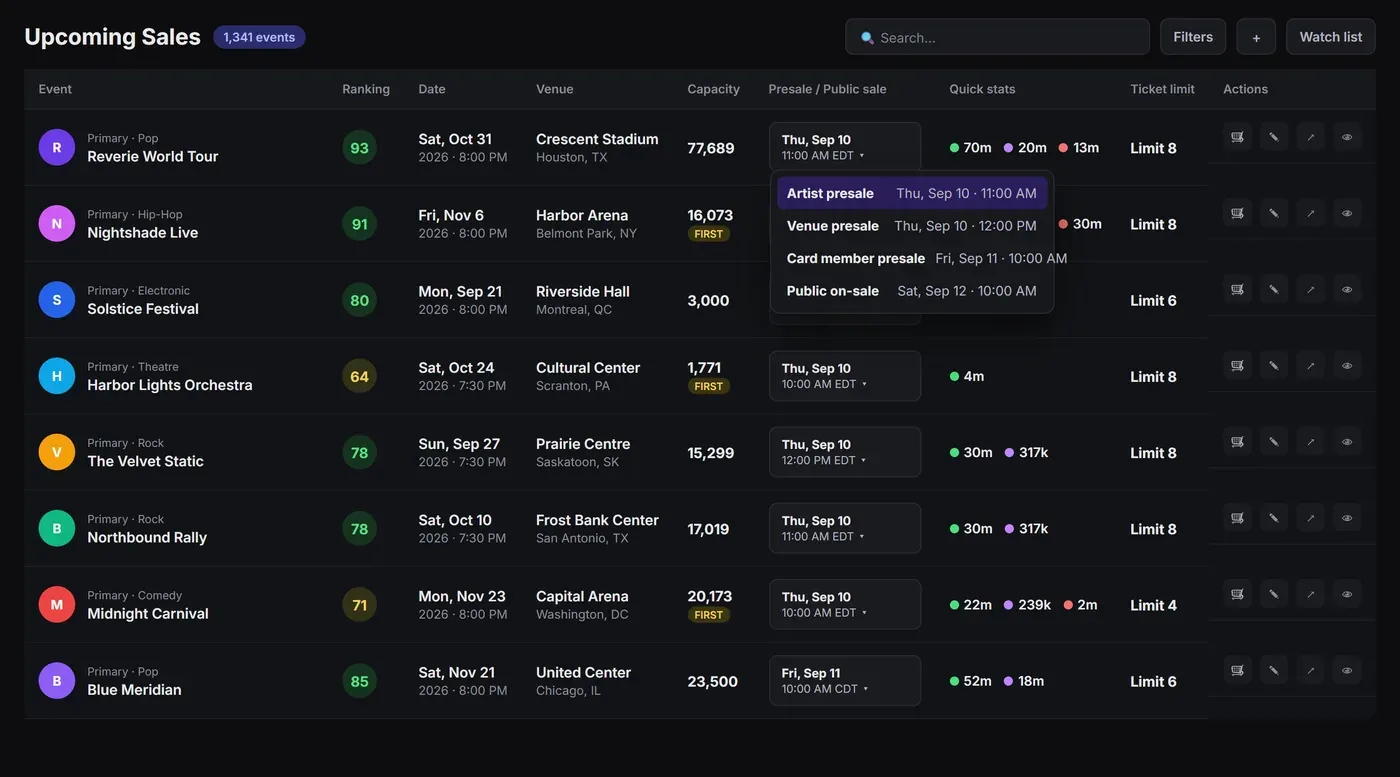Click the pencil icon for The Velvet Static
This screenshot has height=777, width=1400.
pos(1274,442)
